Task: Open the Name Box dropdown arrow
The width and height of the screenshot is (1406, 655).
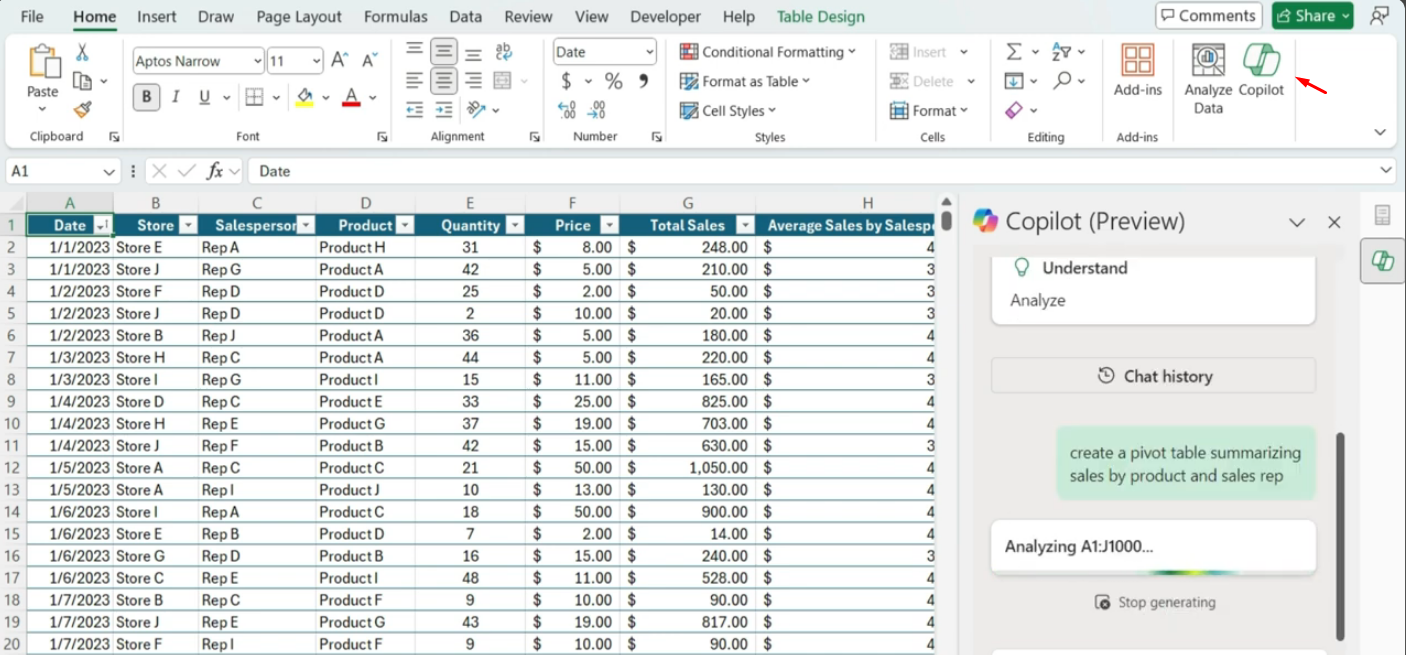Action: pos(109,171)
